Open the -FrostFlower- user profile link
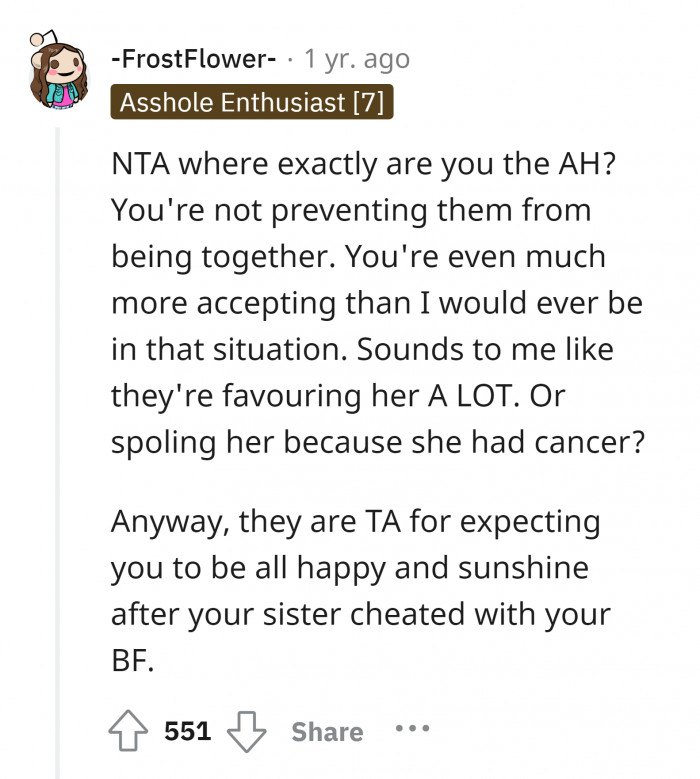Image resolution: width=700 pixels, height=779 pixels. pyautogui.click(x=194, y=59)
